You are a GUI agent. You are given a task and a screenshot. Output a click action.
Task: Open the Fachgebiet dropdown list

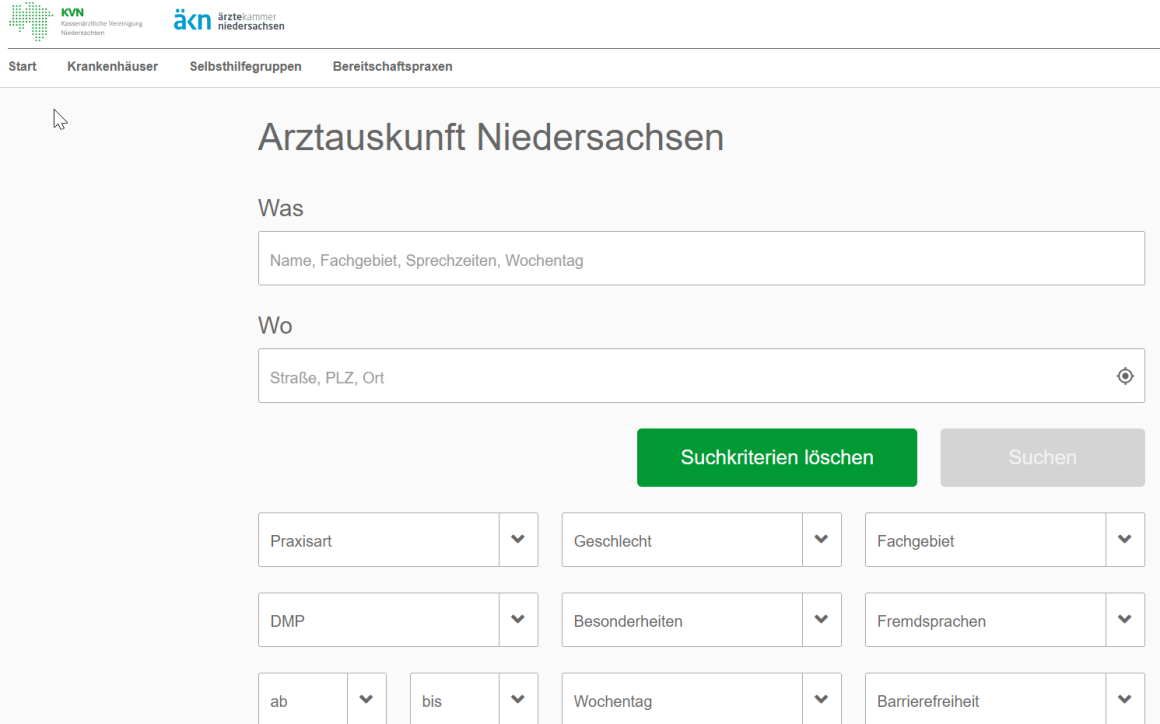(1004, 540)
